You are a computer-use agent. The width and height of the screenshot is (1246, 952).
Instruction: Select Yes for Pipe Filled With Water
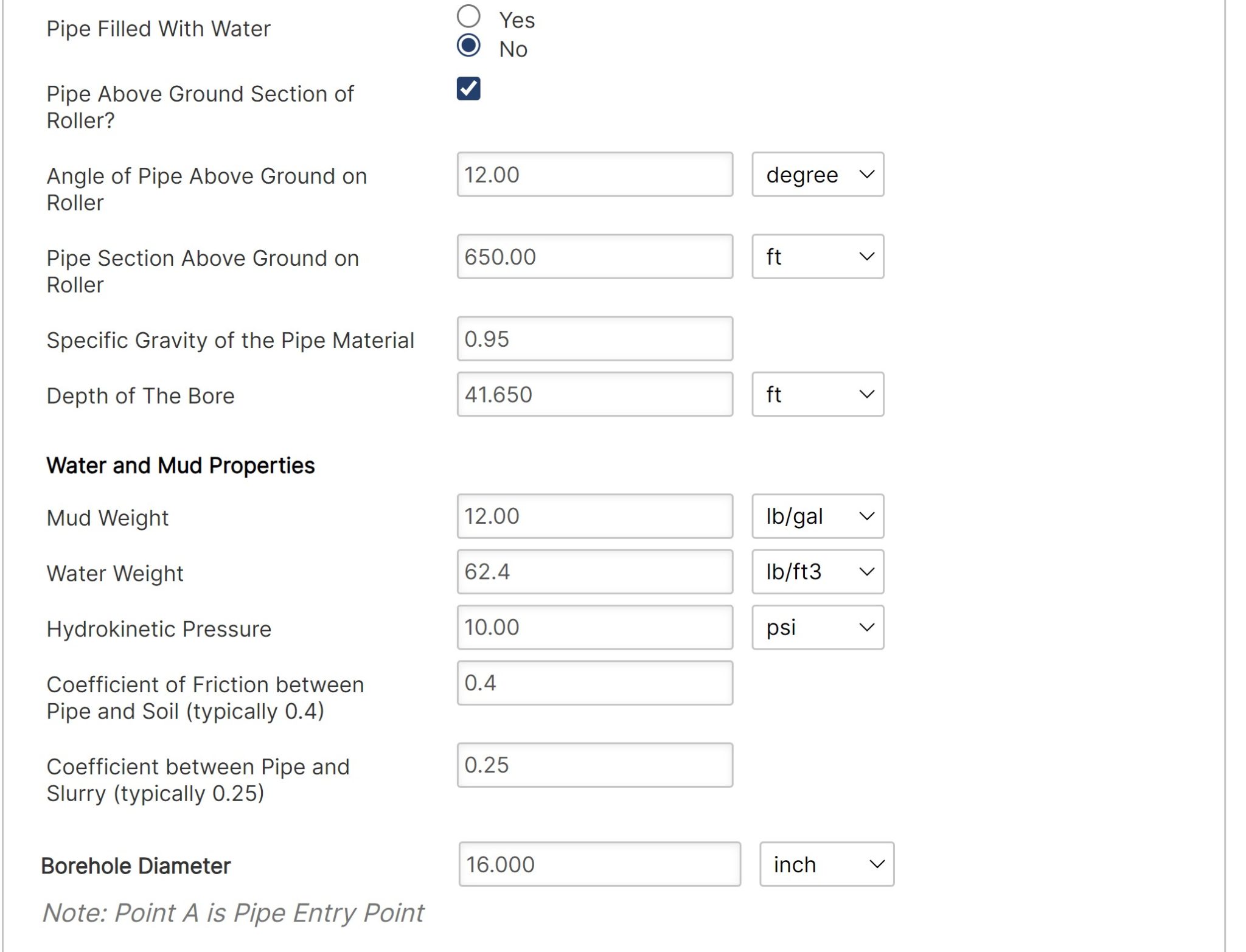(468, 16)
